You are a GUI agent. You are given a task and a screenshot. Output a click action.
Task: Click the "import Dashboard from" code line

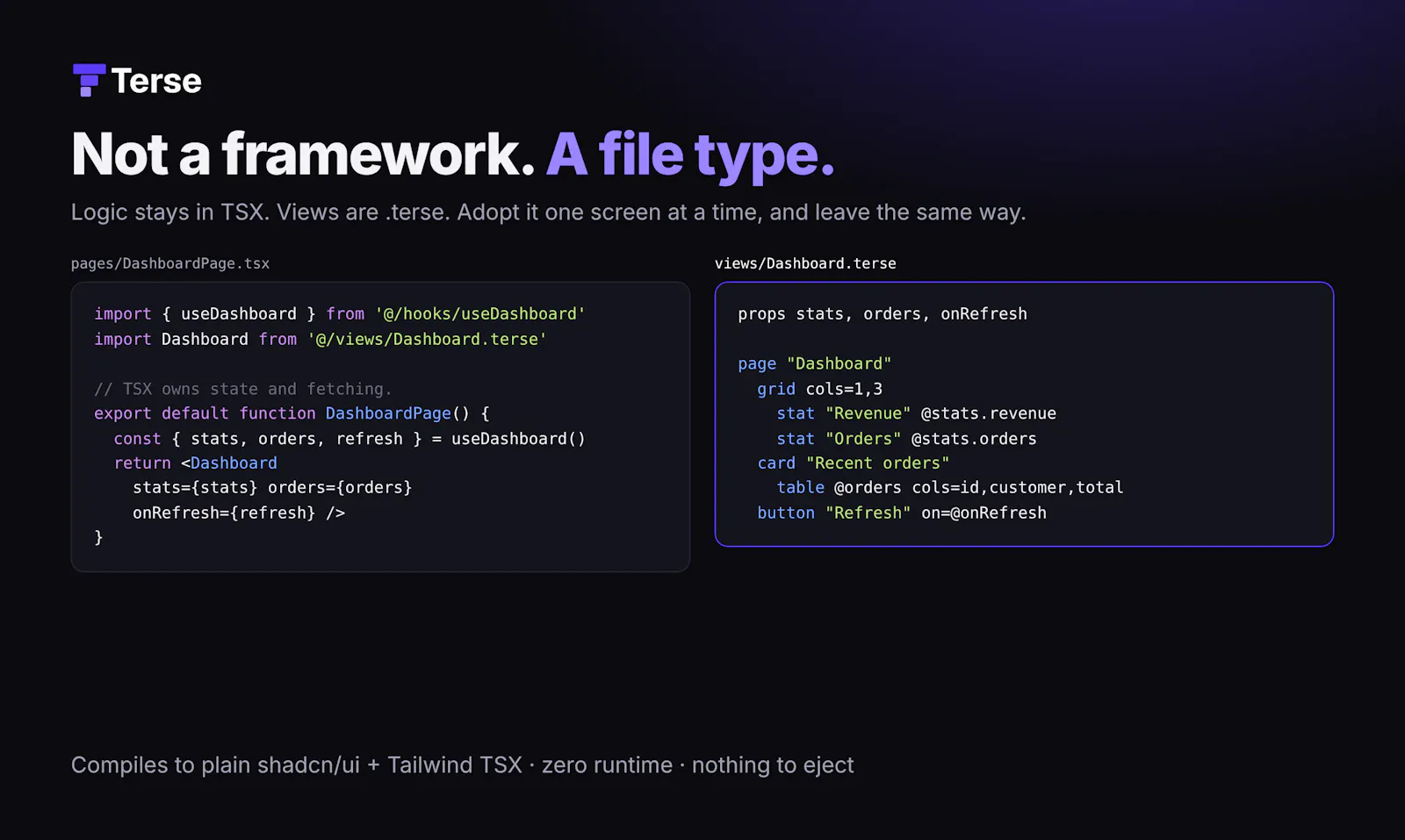point(321,340)
